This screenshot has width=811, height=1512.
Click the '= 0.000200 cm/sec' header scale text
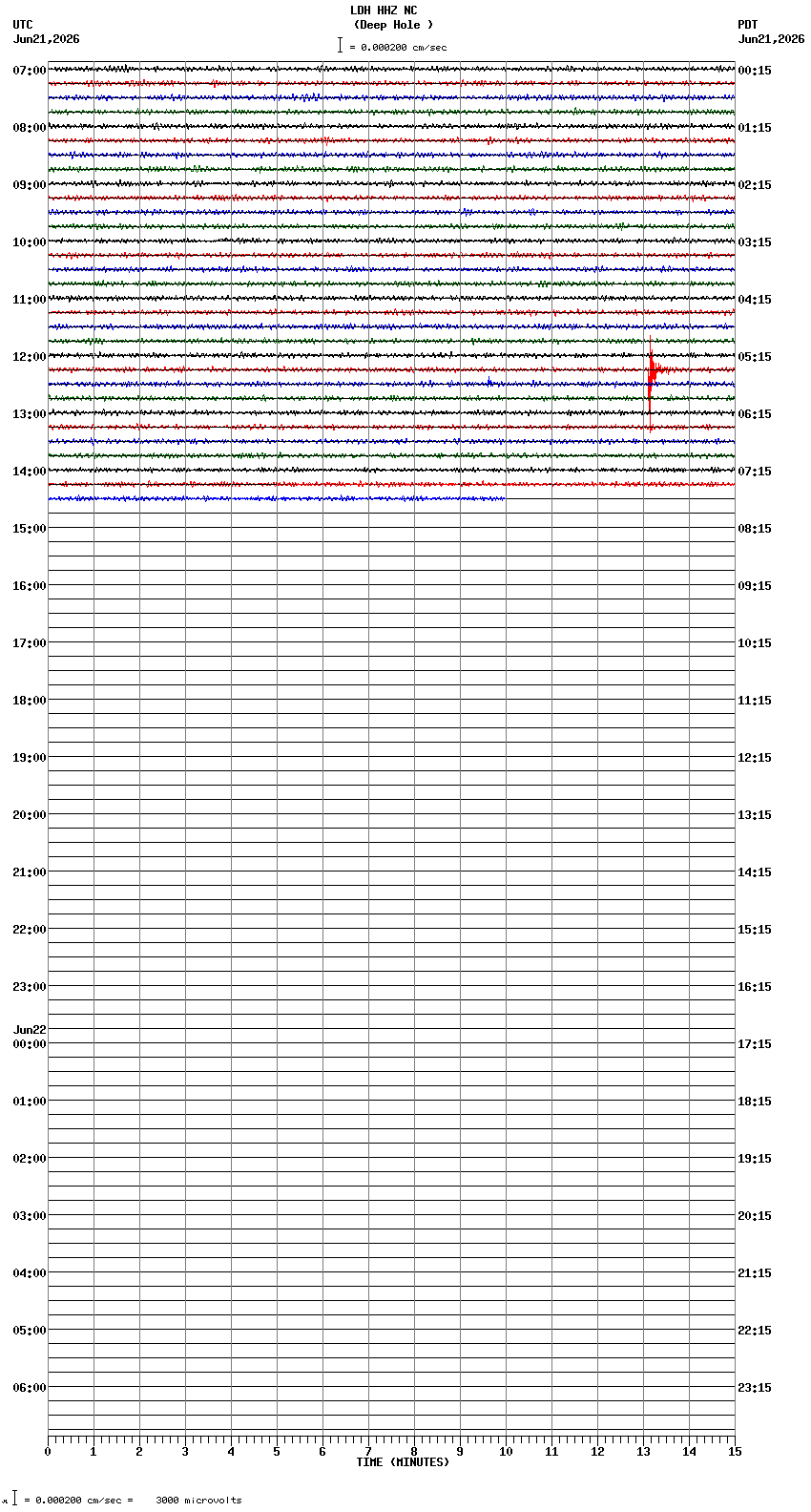coord(398,48)
